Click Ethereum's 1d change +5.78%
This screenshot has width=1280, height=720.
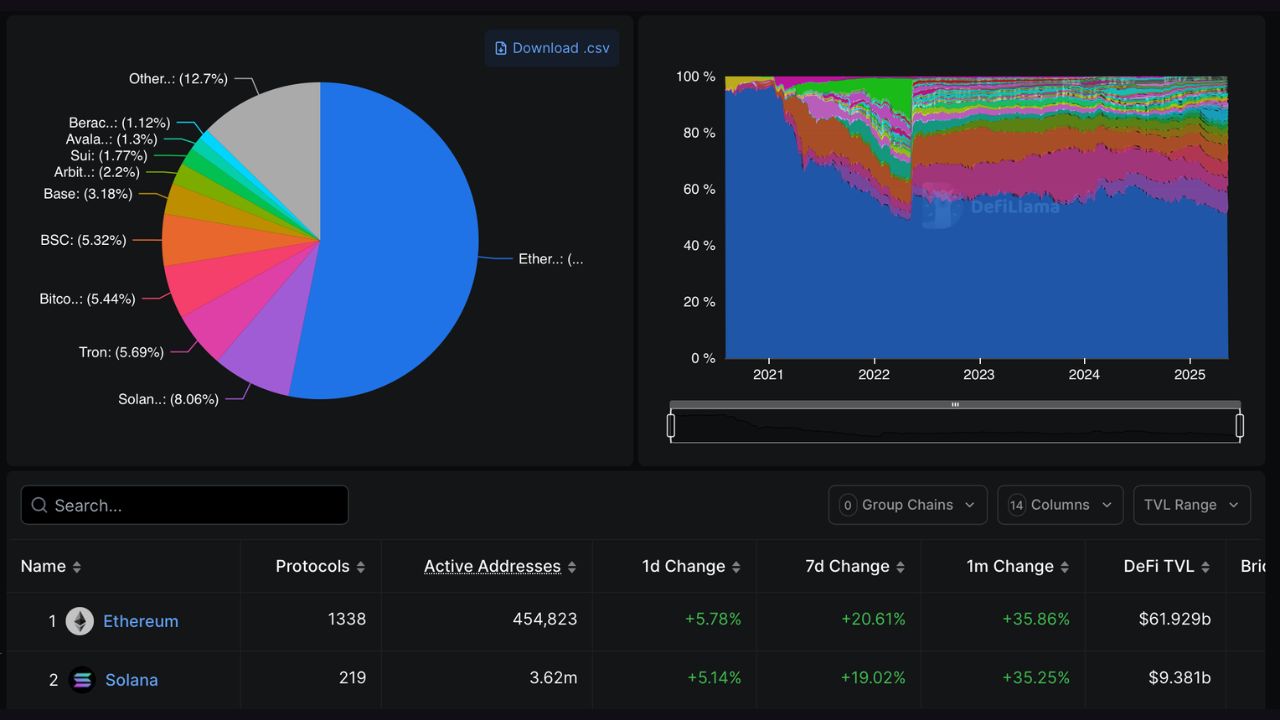click(x=713, y=619)
